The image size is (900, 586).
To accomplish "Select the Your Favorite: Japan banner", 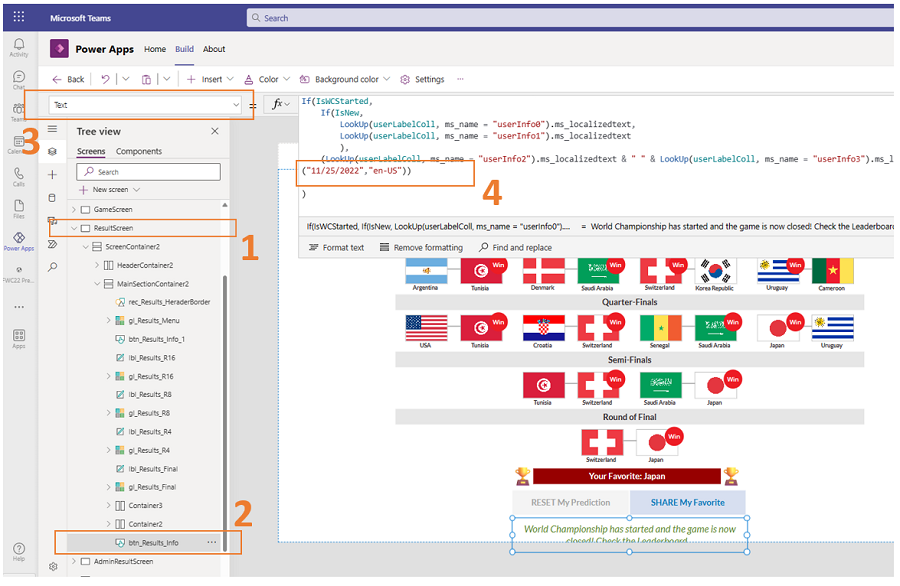I will (627, 476).
